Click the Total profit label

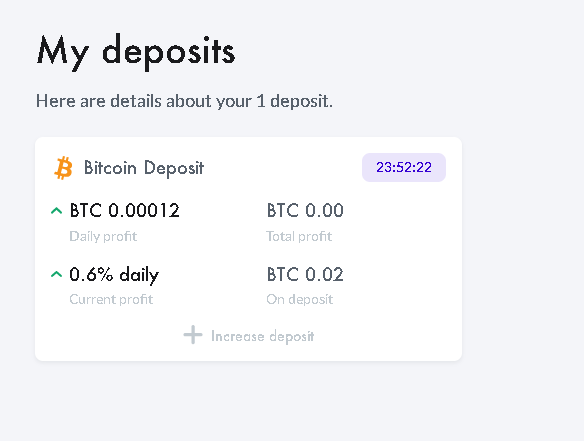pyautogui.click(x=299, y=236)
